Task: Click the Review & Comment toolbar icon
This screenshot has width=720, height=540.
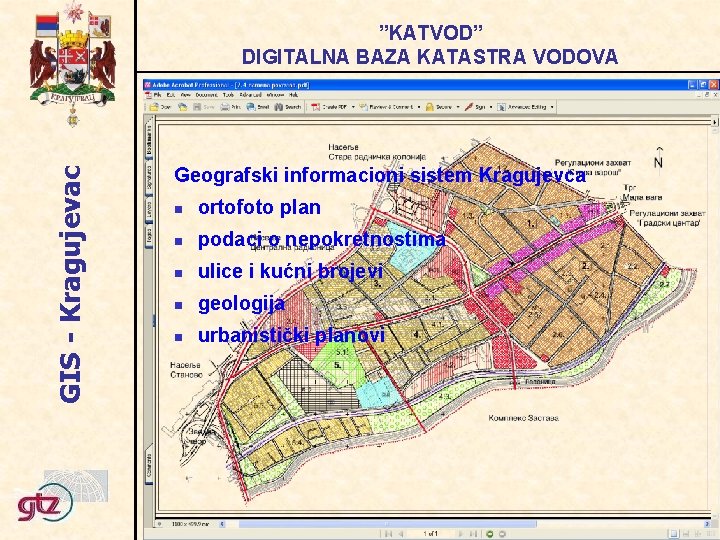Action: pos(363,107)
